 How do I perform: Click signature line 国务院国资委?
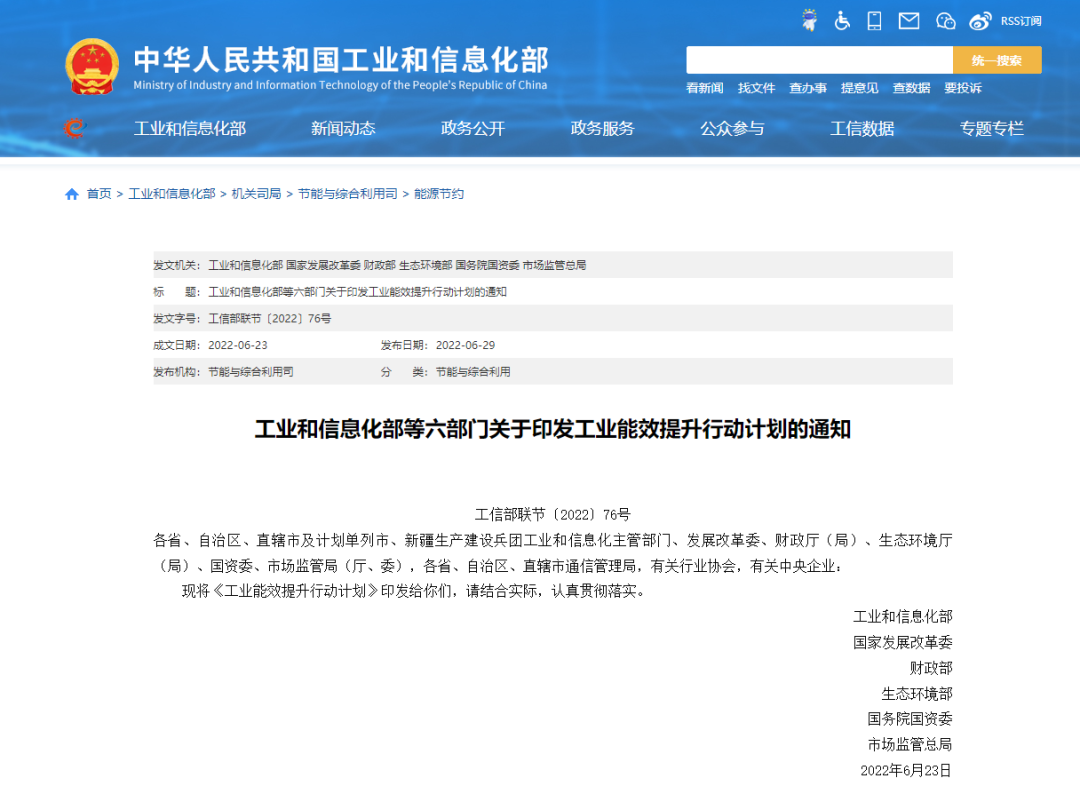910,719
